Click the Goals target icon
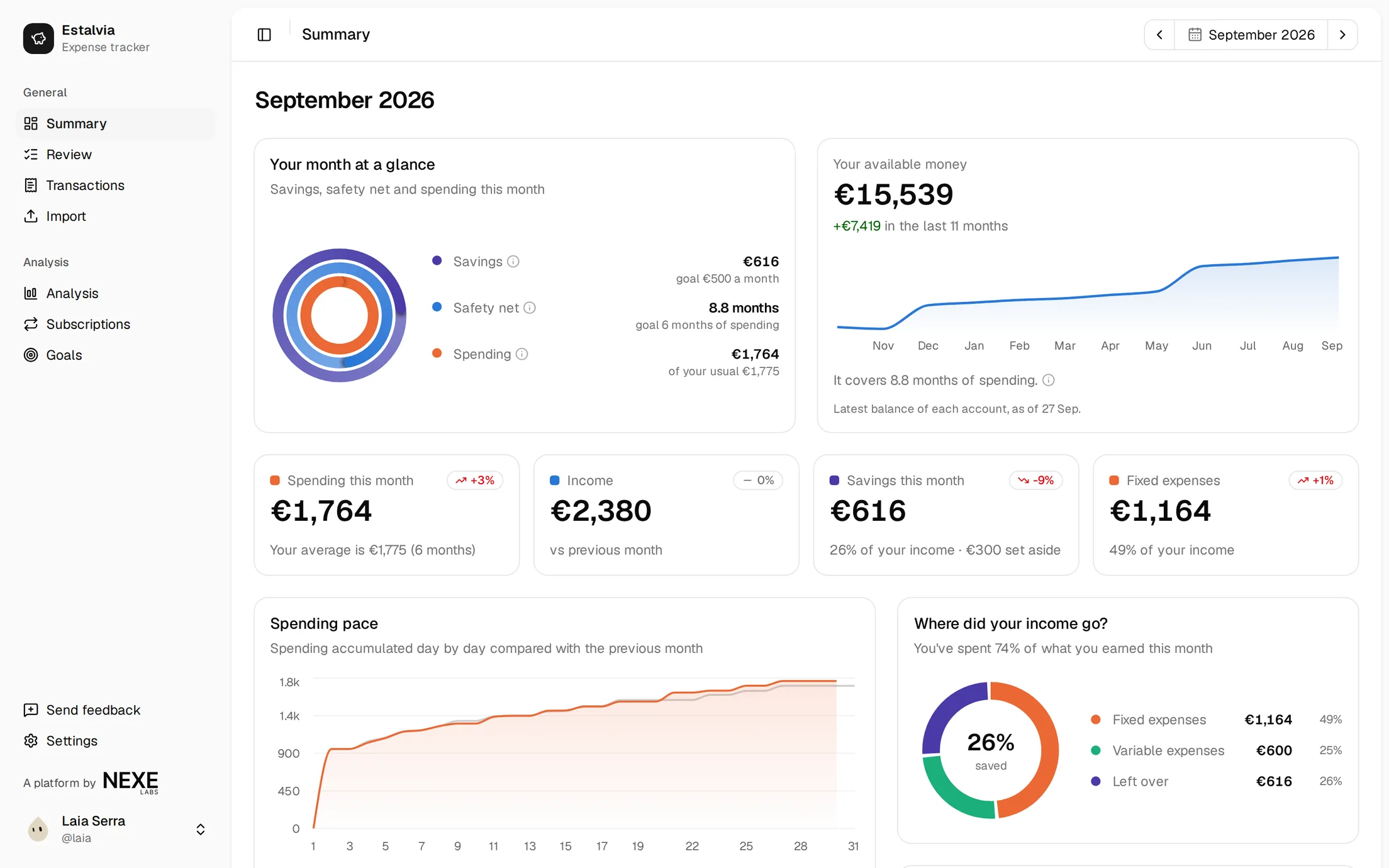 (x=31, y=355)
